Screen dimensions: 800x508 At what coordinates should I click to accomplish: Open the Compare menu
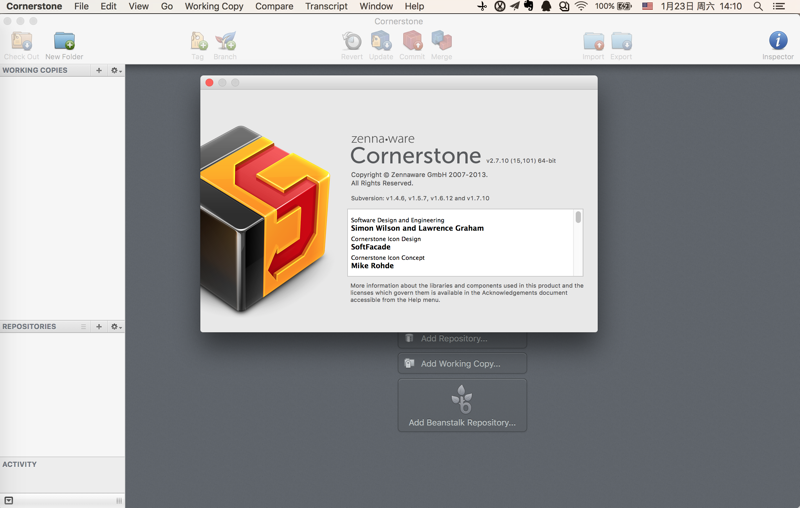[x=274, y=6]
